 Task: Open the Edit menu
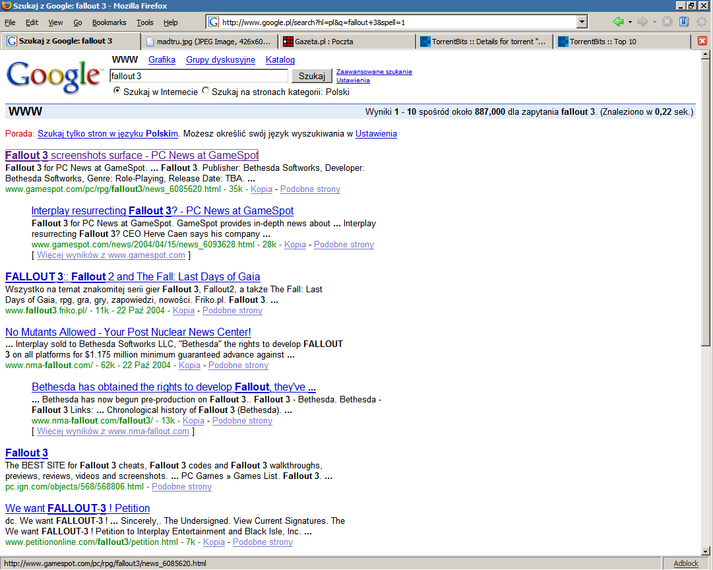click(31, 22)
